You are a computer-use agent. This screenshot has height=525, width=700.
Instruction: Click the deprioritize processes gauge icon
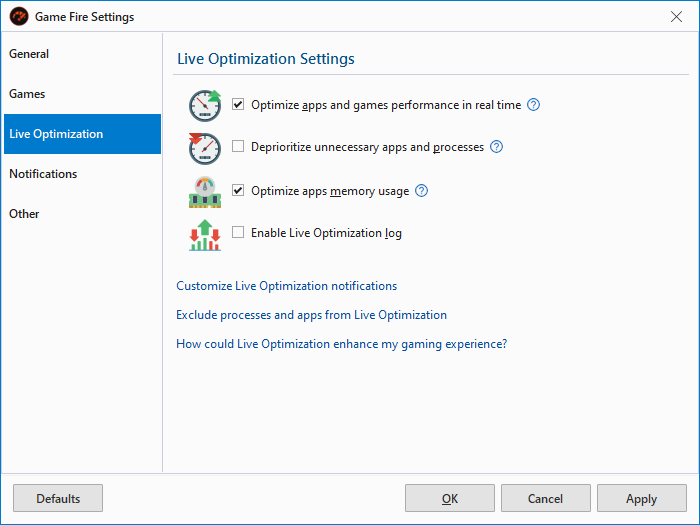[x=205, y=148]
